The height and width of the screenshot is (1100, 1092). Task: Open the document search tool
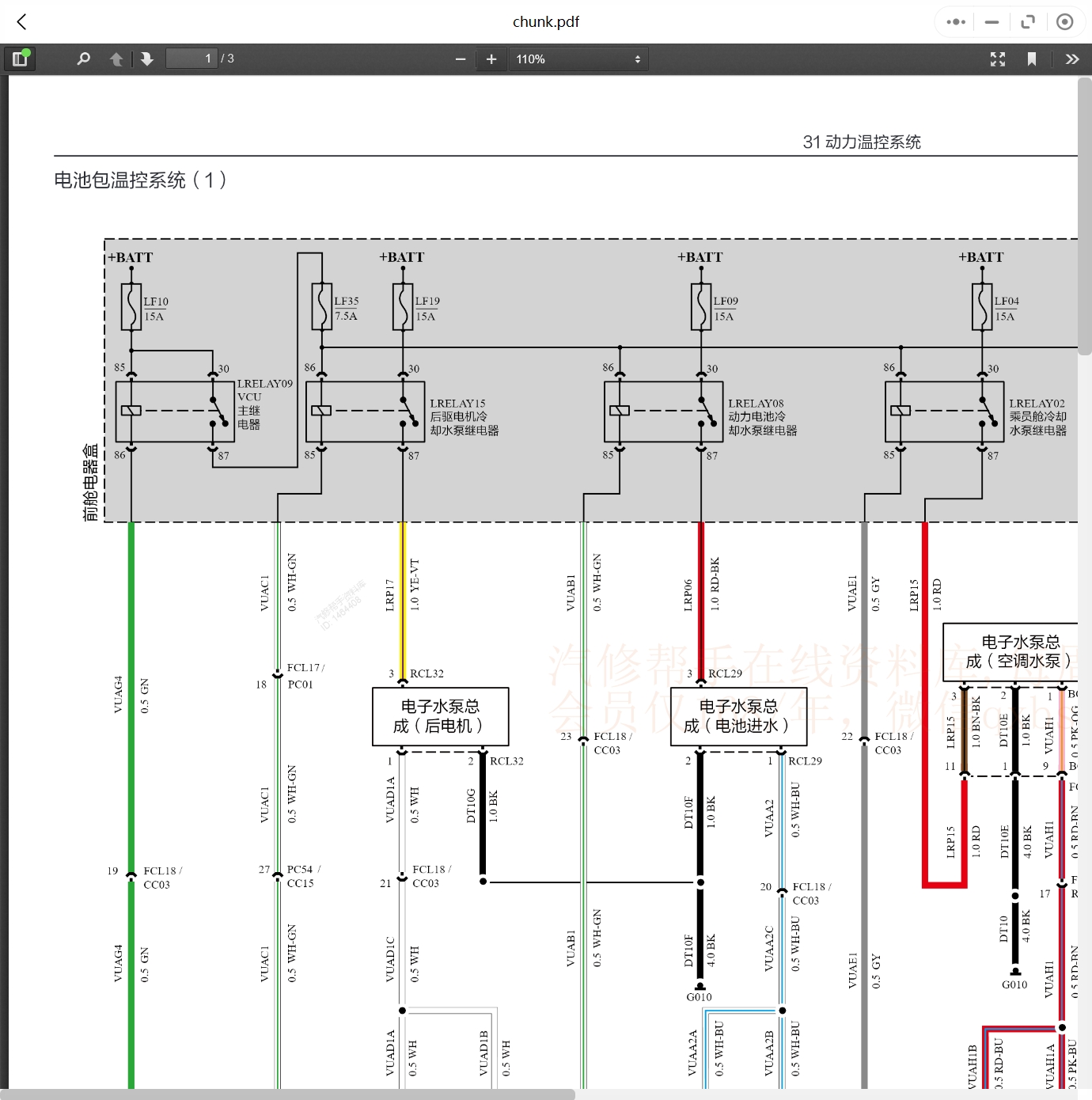[82, 58]
